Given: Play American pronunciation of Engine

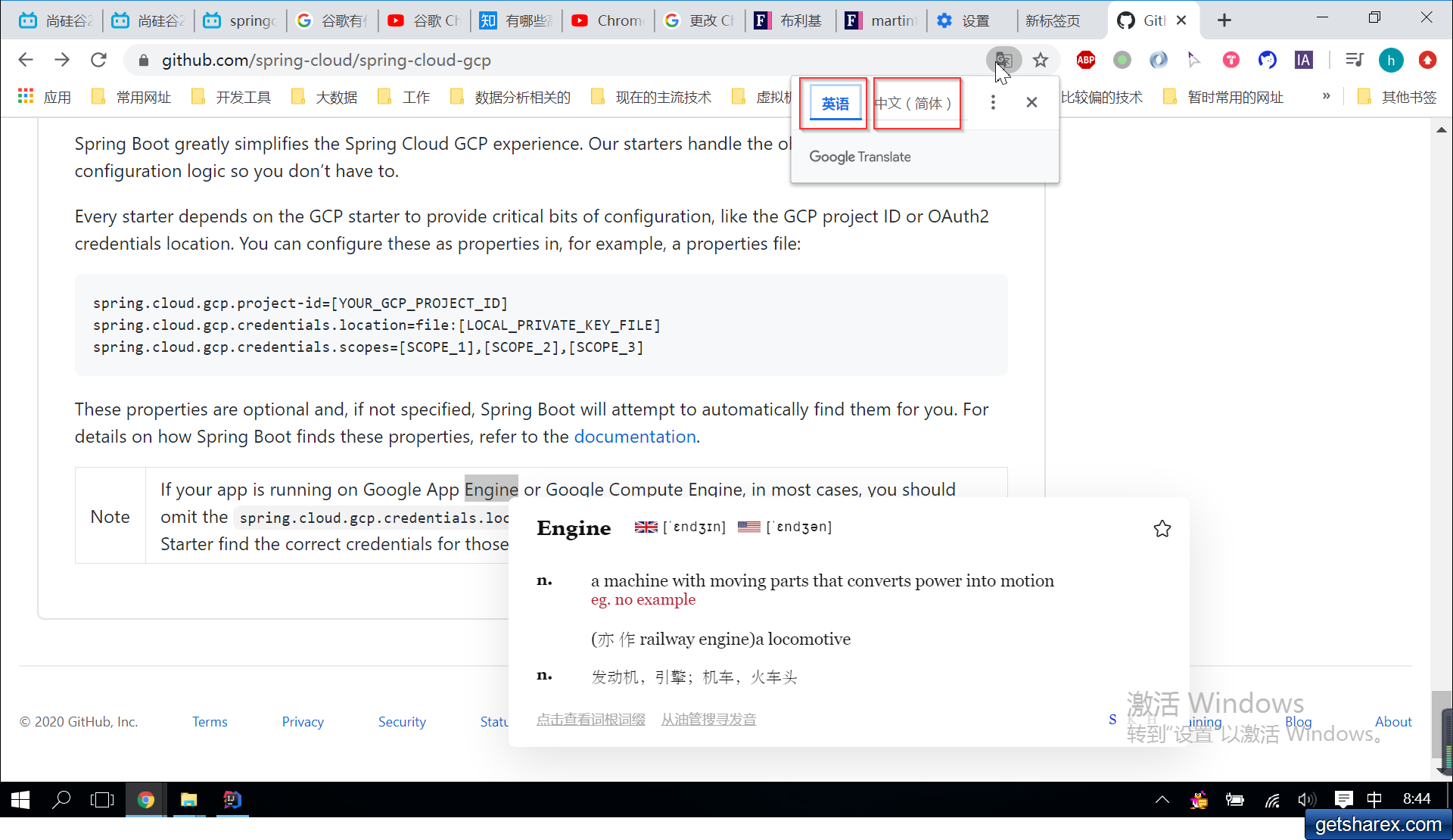Looking at the screenshot, I should (748, 527).
